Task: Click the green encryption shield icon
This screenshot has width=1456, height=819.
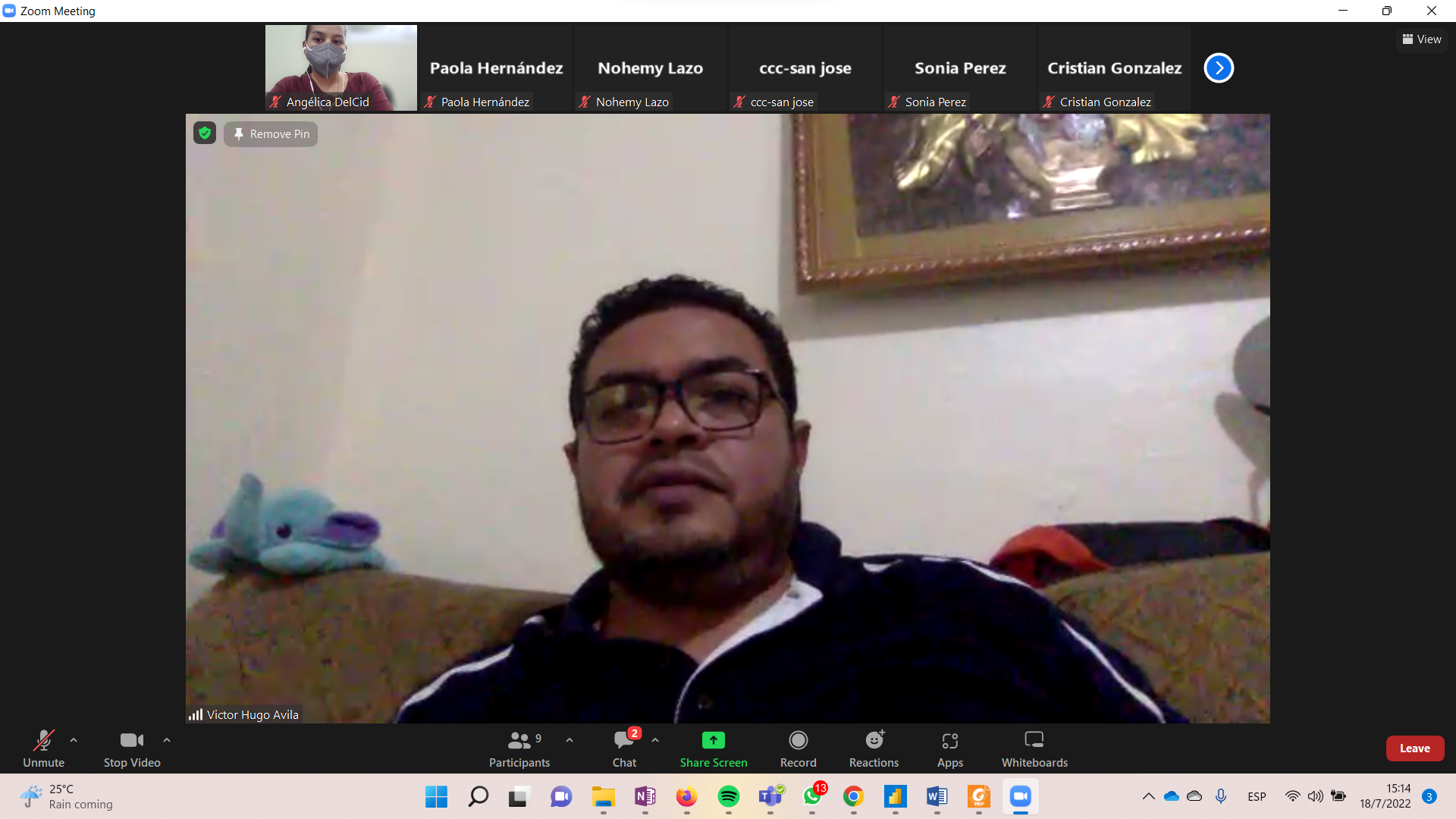Action: [205, 133]
